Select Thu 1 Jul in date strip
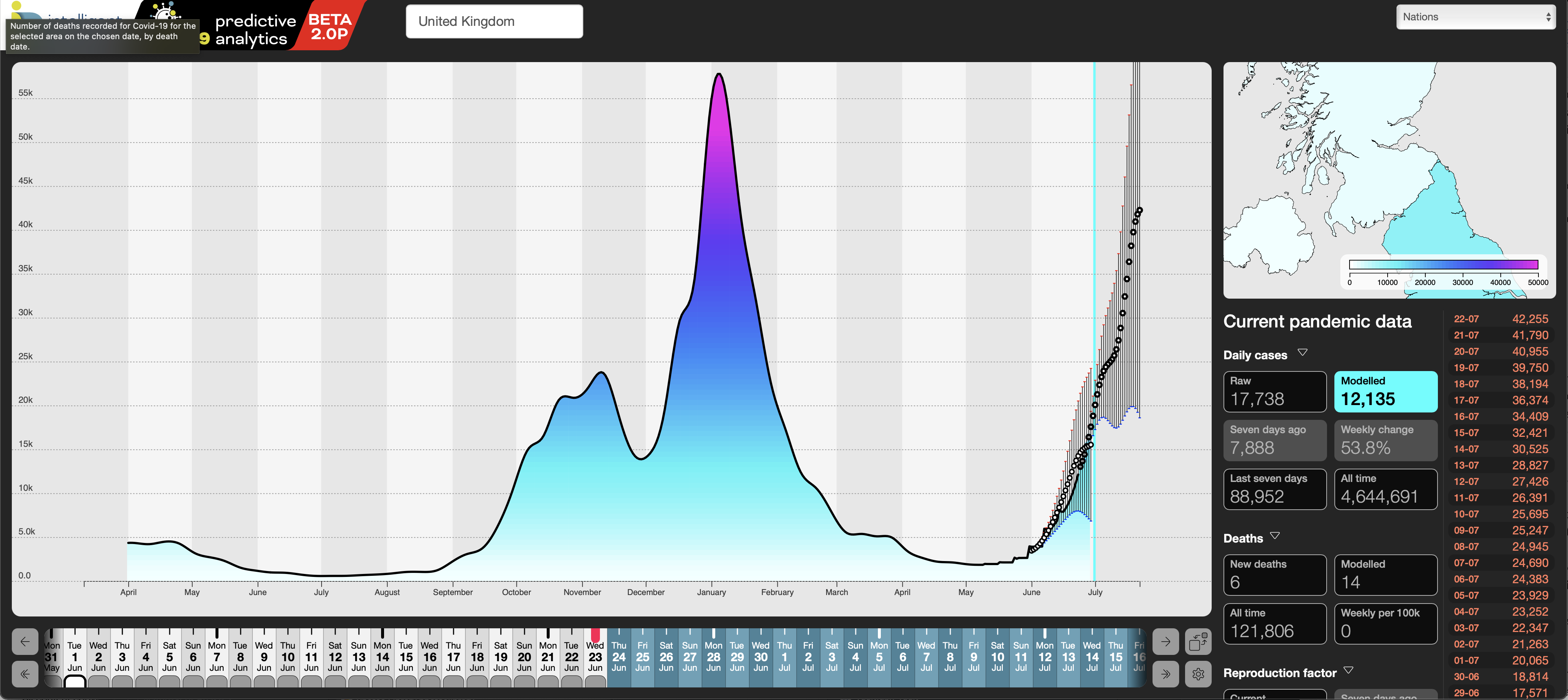This screenshot has height=700, width=1568. (785, 657)
